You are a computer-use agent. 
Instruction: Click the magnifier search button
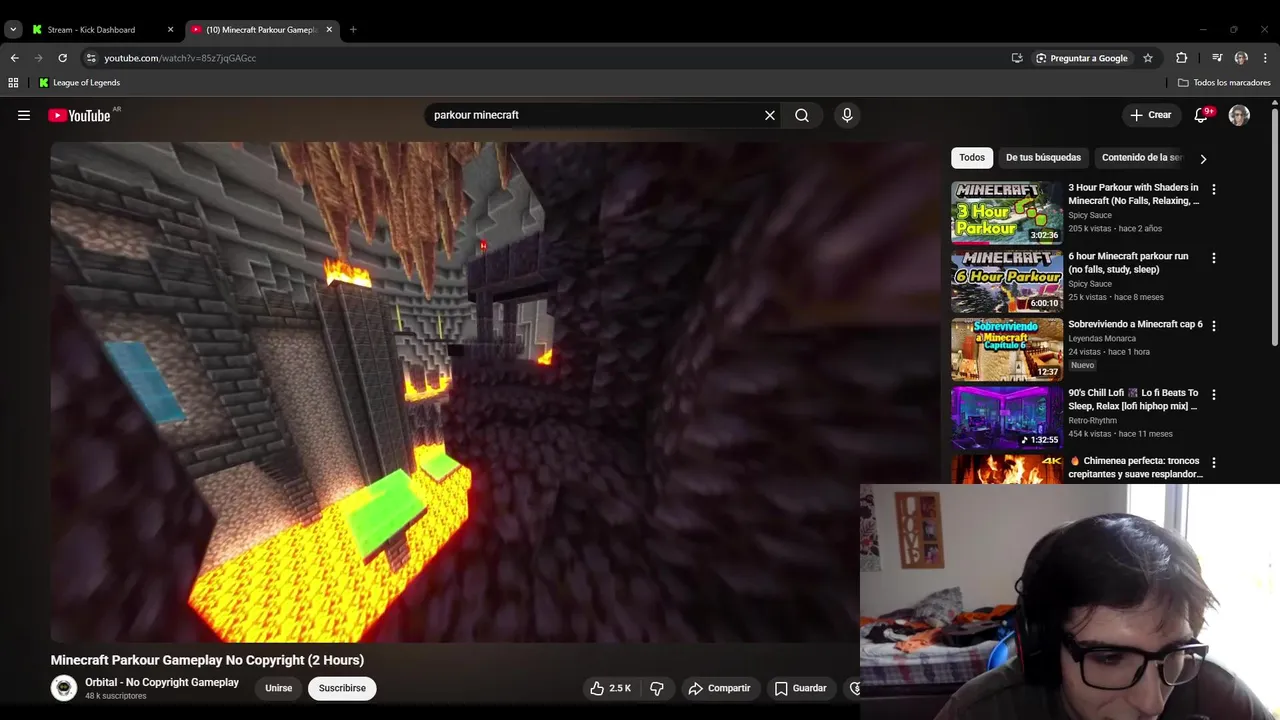point(802,115)
